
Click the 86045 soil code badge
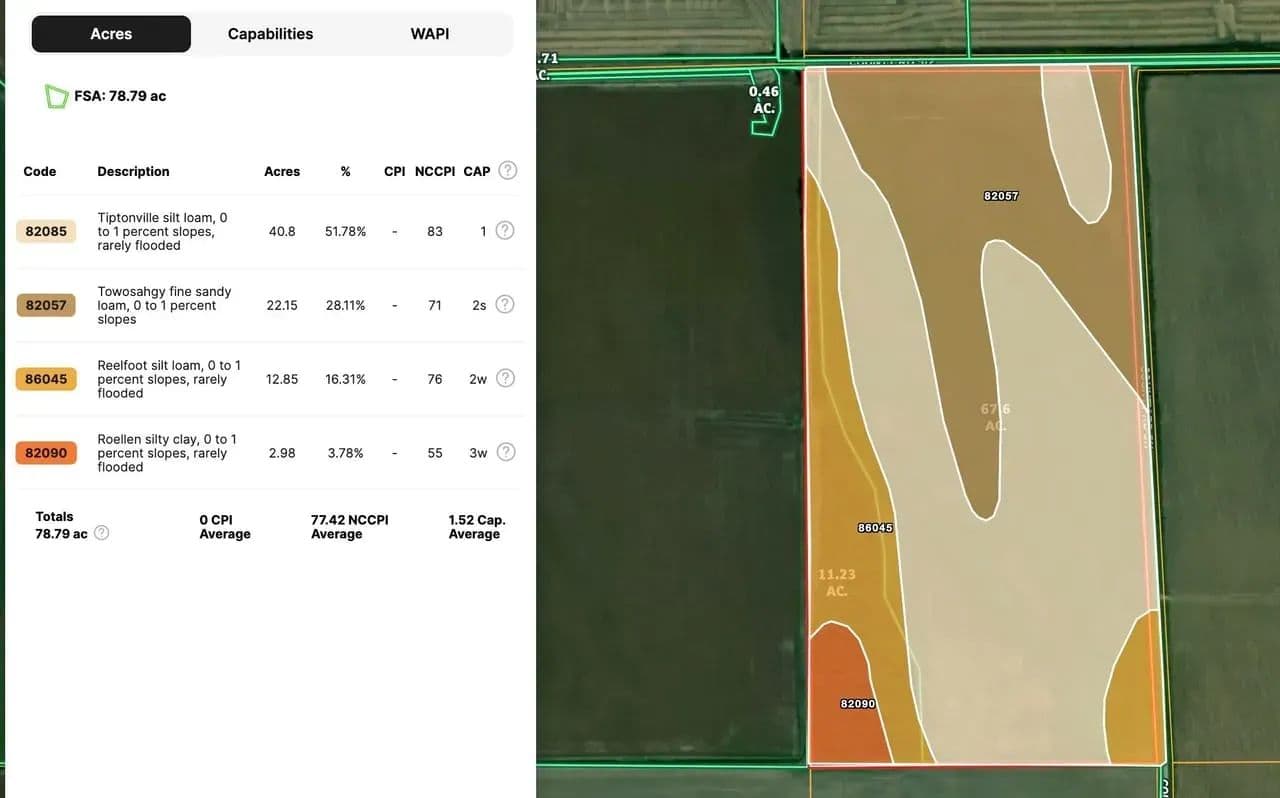coord(46,379)
